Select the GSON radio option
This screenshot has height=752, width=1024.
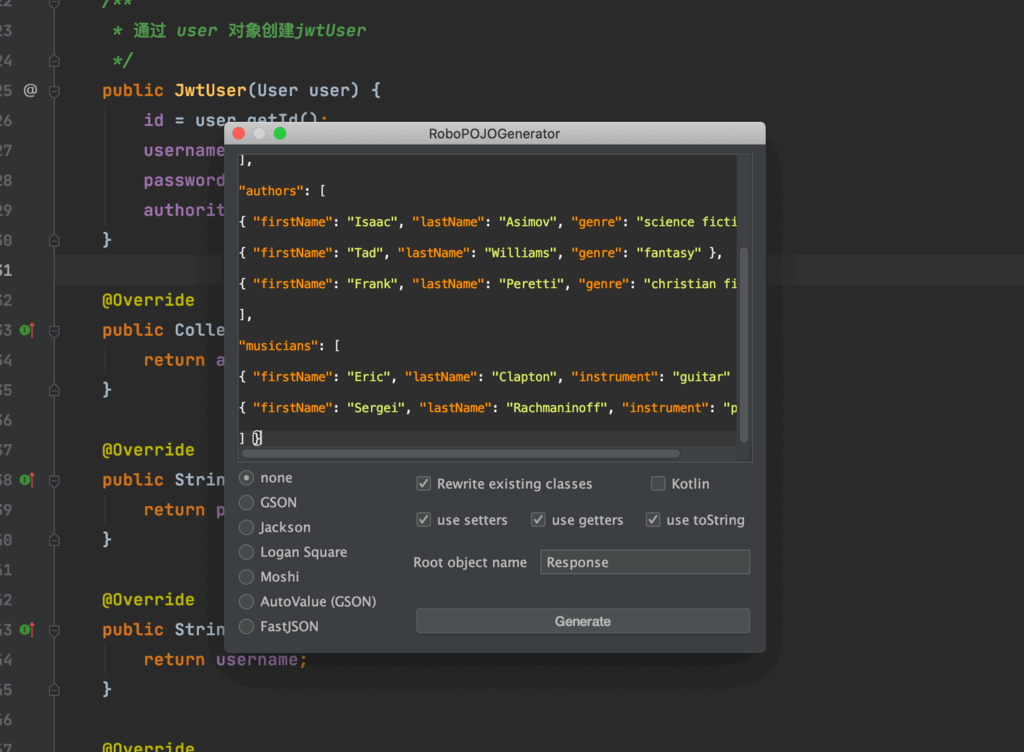[x=247, y=502]
